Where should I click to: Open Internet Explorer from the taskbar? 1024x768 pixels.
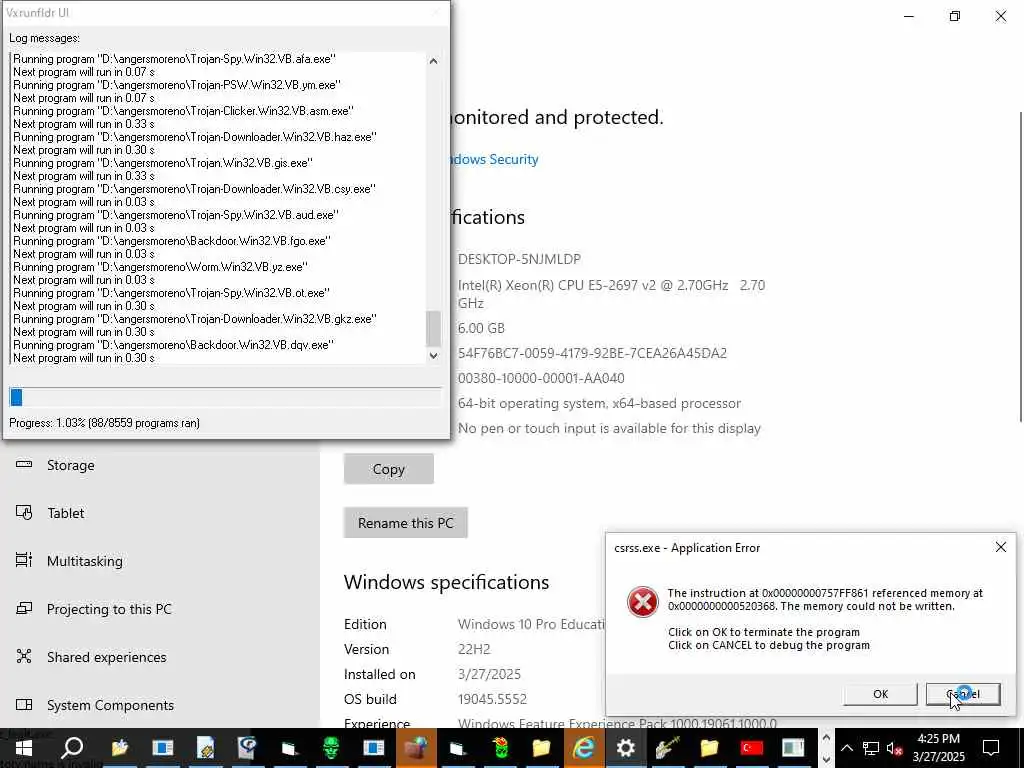pos(583,748)
